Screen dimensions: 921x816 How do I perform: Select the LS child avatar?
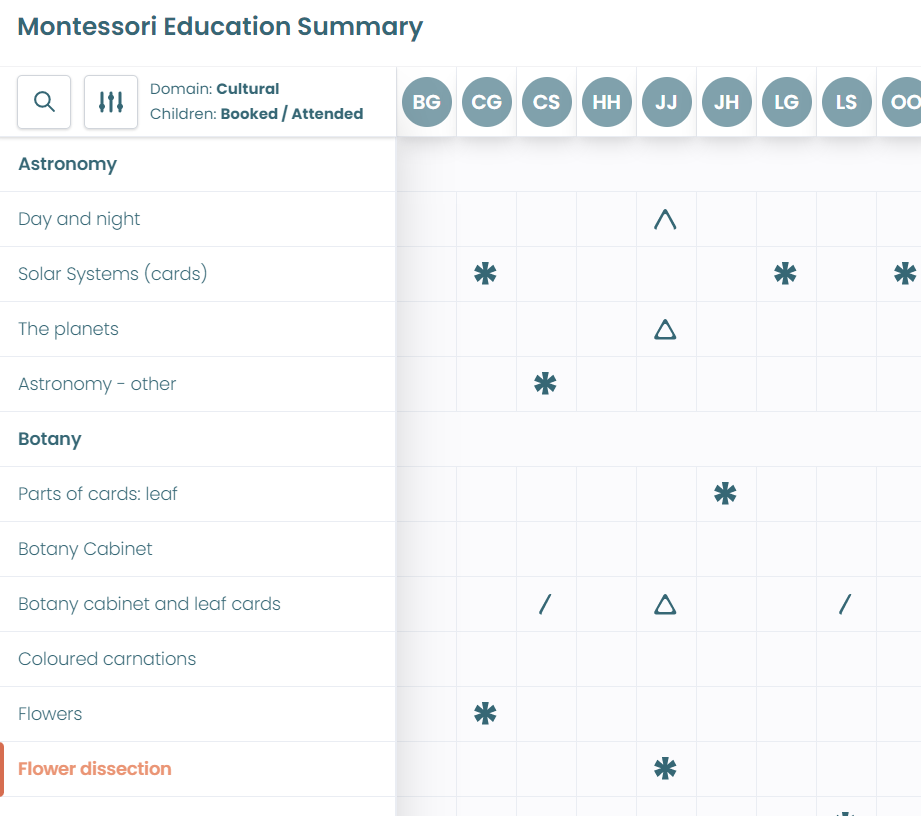click(846, 102)
